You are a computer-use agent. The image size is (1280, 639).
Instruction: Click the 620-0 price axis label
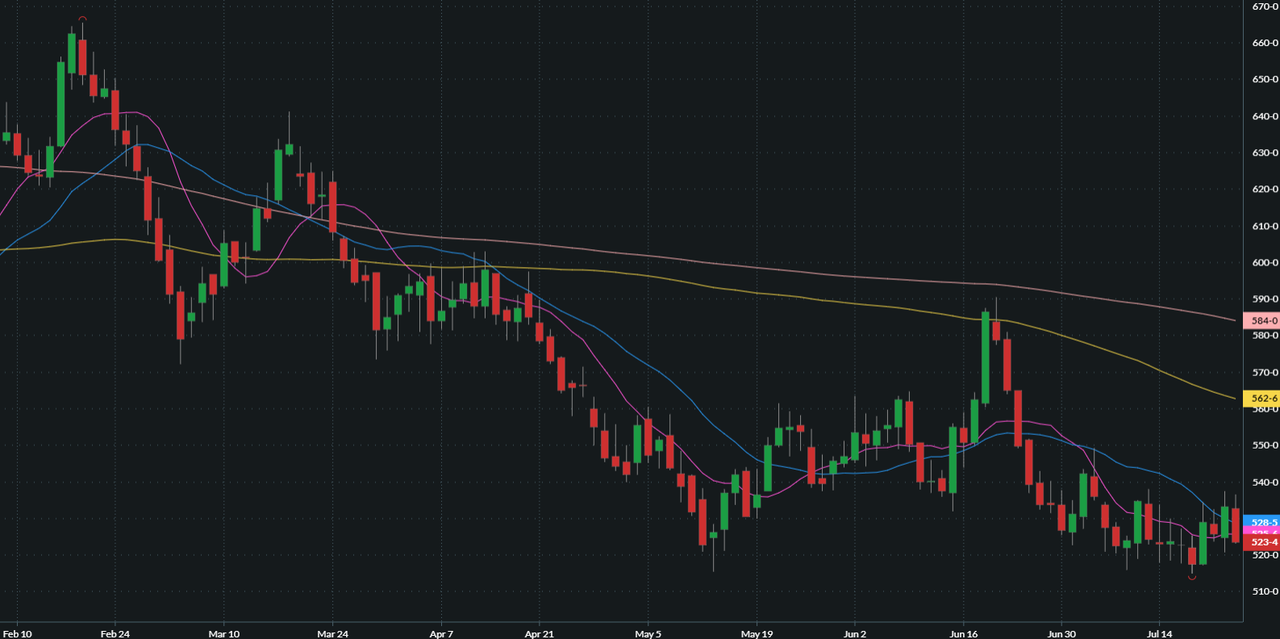click(x=1264, y=189)
